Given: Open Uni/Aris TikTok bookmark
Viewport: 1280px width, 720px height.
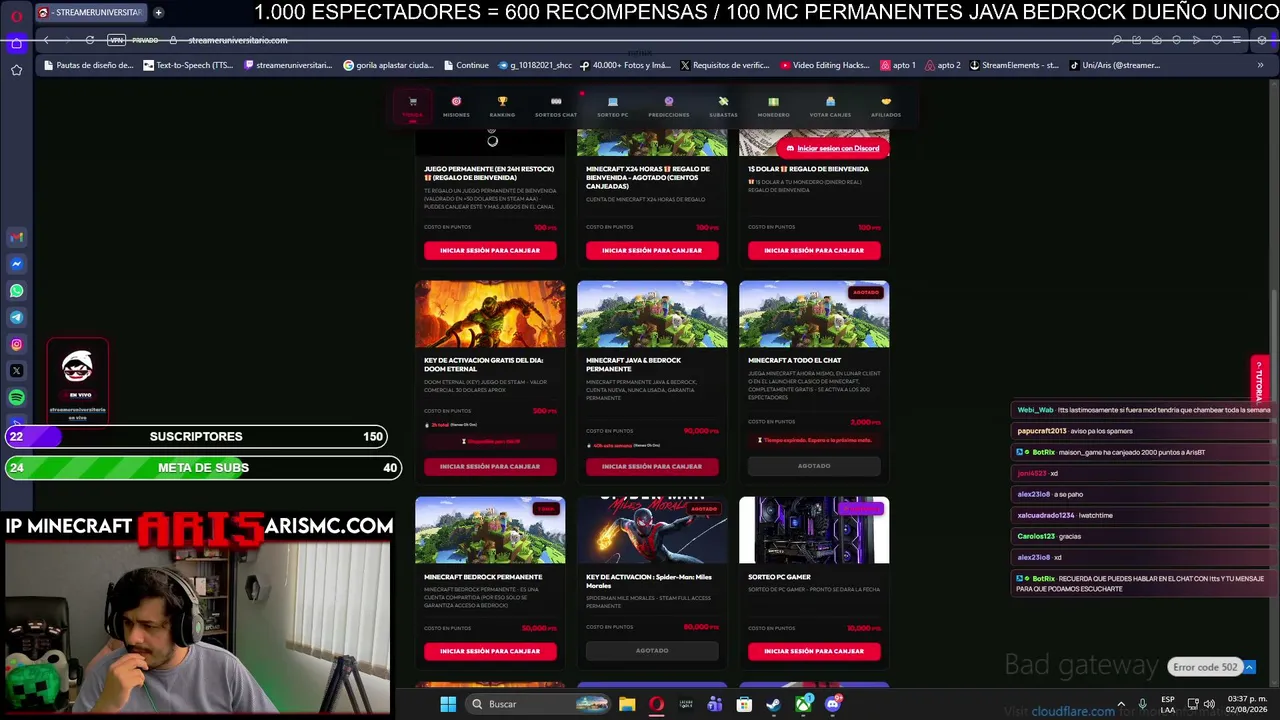Looking at the screenshot, I should click(1115, 65).
